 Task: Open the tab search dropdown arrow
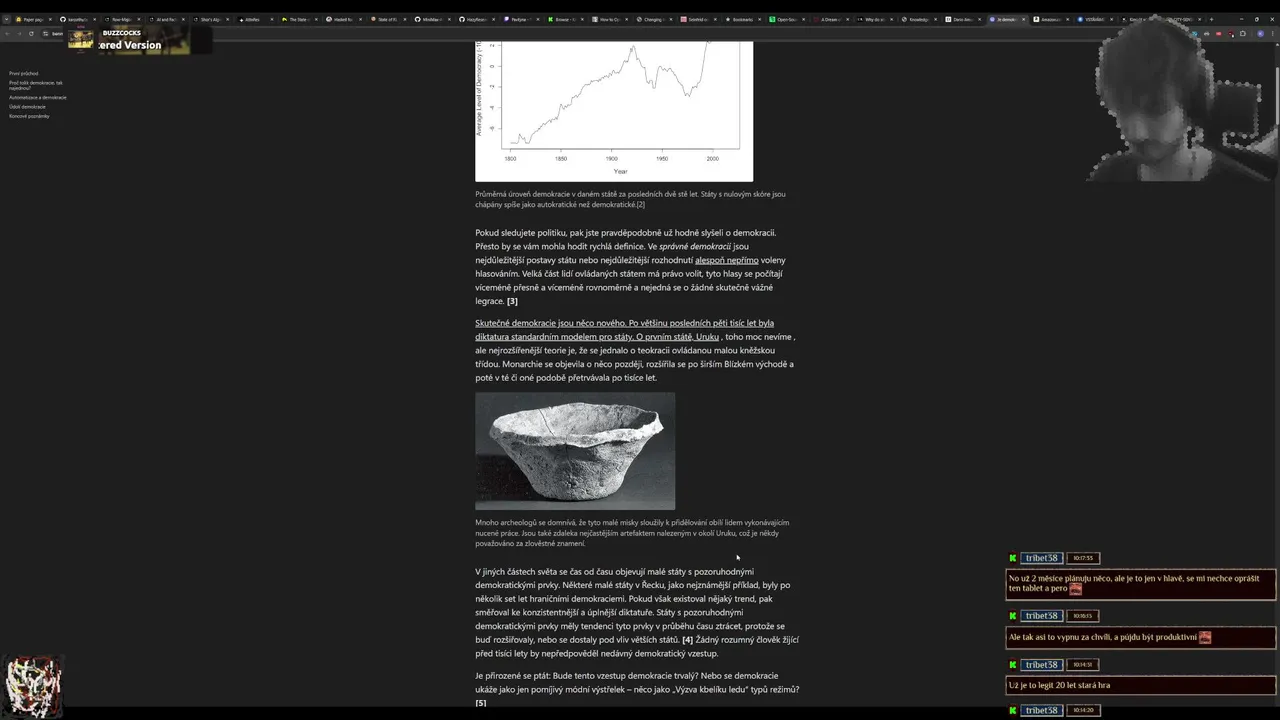pos(6,19)
